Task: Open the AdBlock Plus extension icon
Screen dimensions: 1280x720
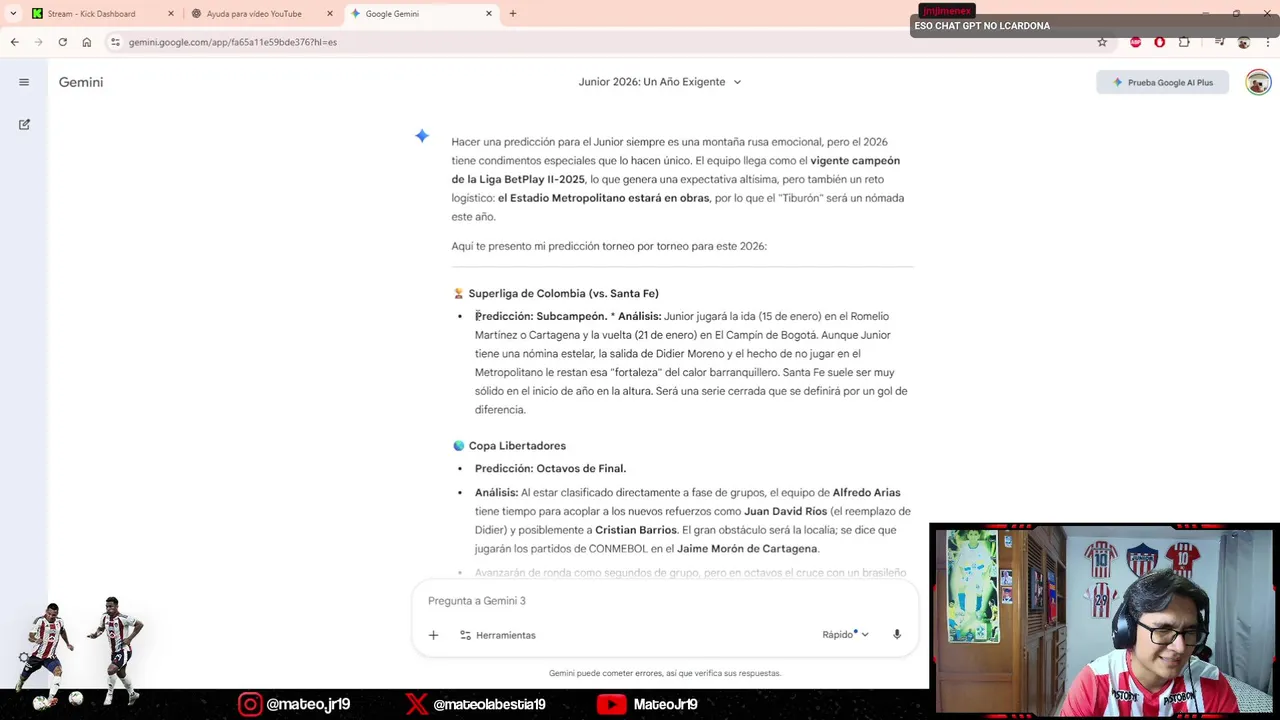Action: 1135,42
